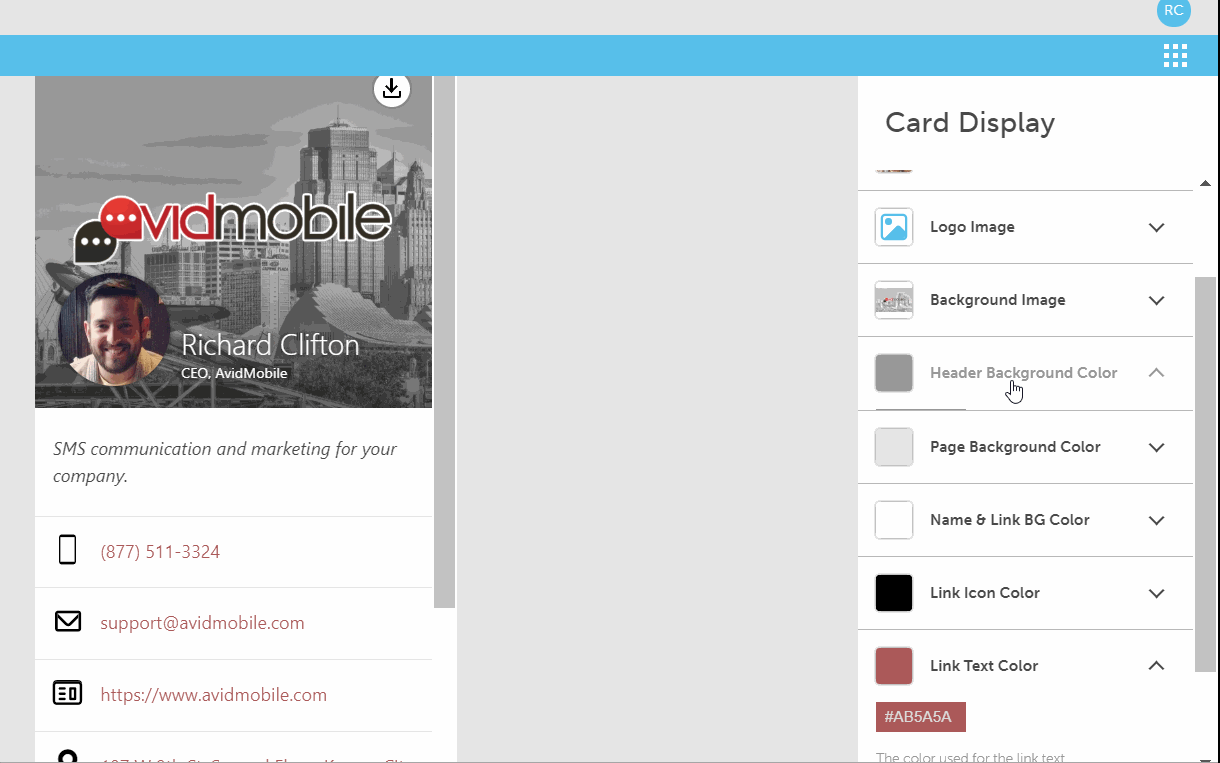
Task: Click the Link Icon Color label
Action: click(x=985, y=593)
